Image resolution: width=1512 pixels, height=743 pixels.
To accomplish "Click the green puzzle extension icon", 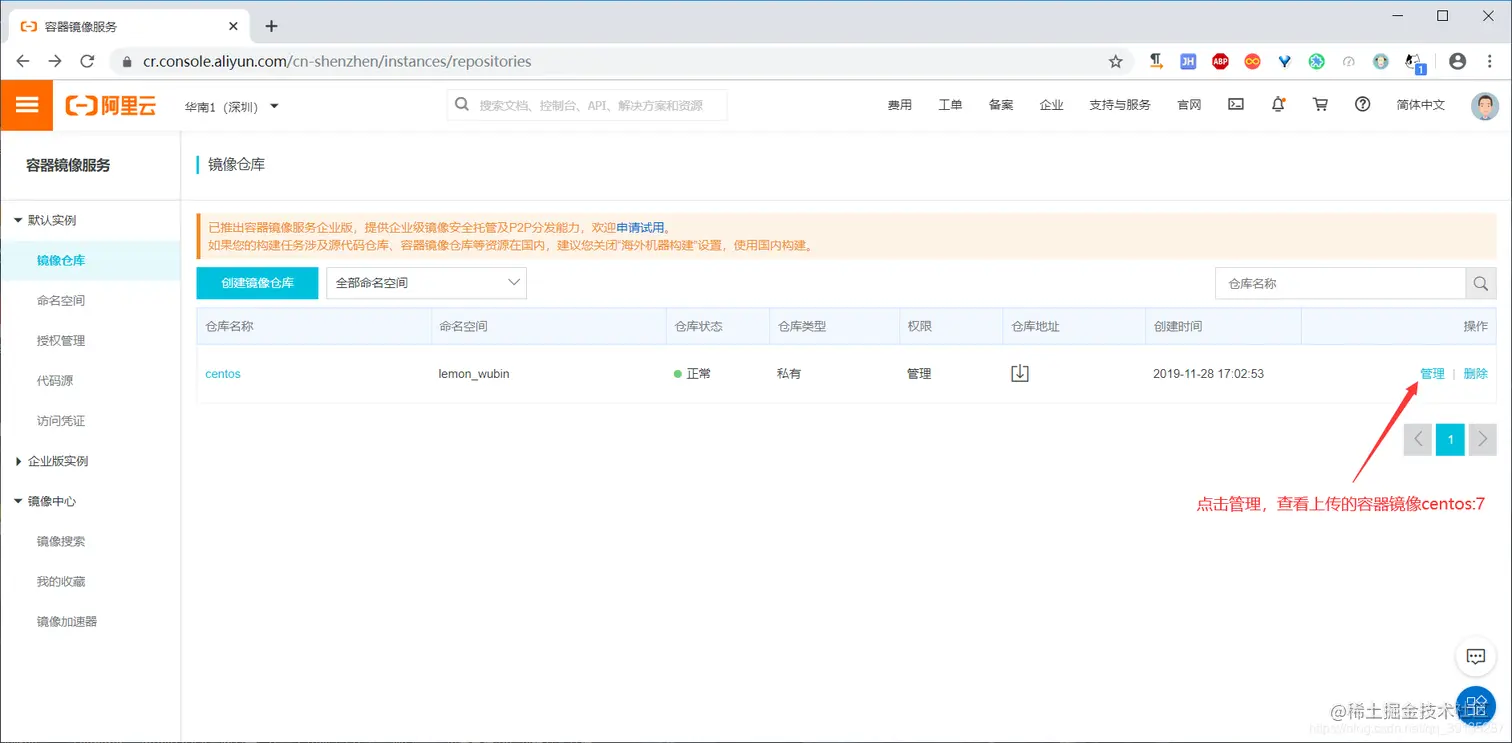I will pyautogui.click(x=1317, y=61).
